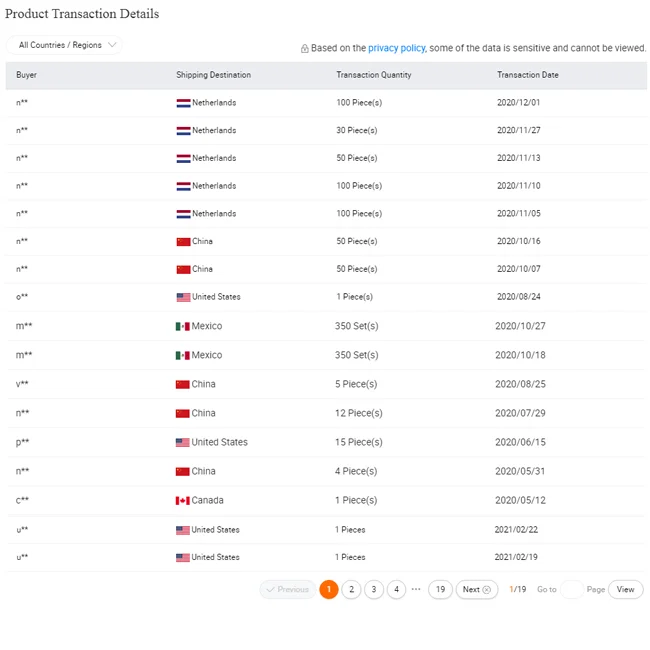Screen dimensions: 650x650
Task: Click the Transaction Date column header
Action: coord(527,75)
